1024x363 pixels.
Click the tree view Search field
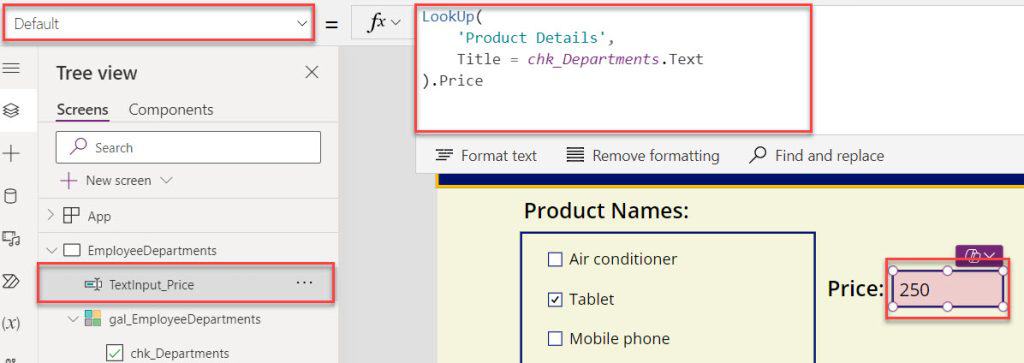188,148
